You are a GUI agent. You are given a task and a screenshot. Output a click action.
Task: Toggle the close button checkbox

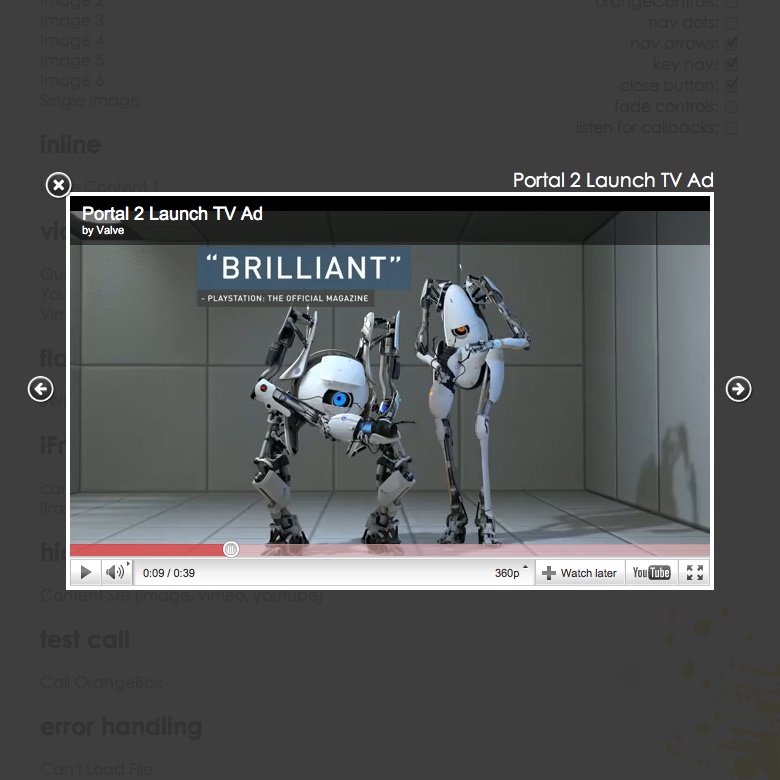tap(731, 85)
